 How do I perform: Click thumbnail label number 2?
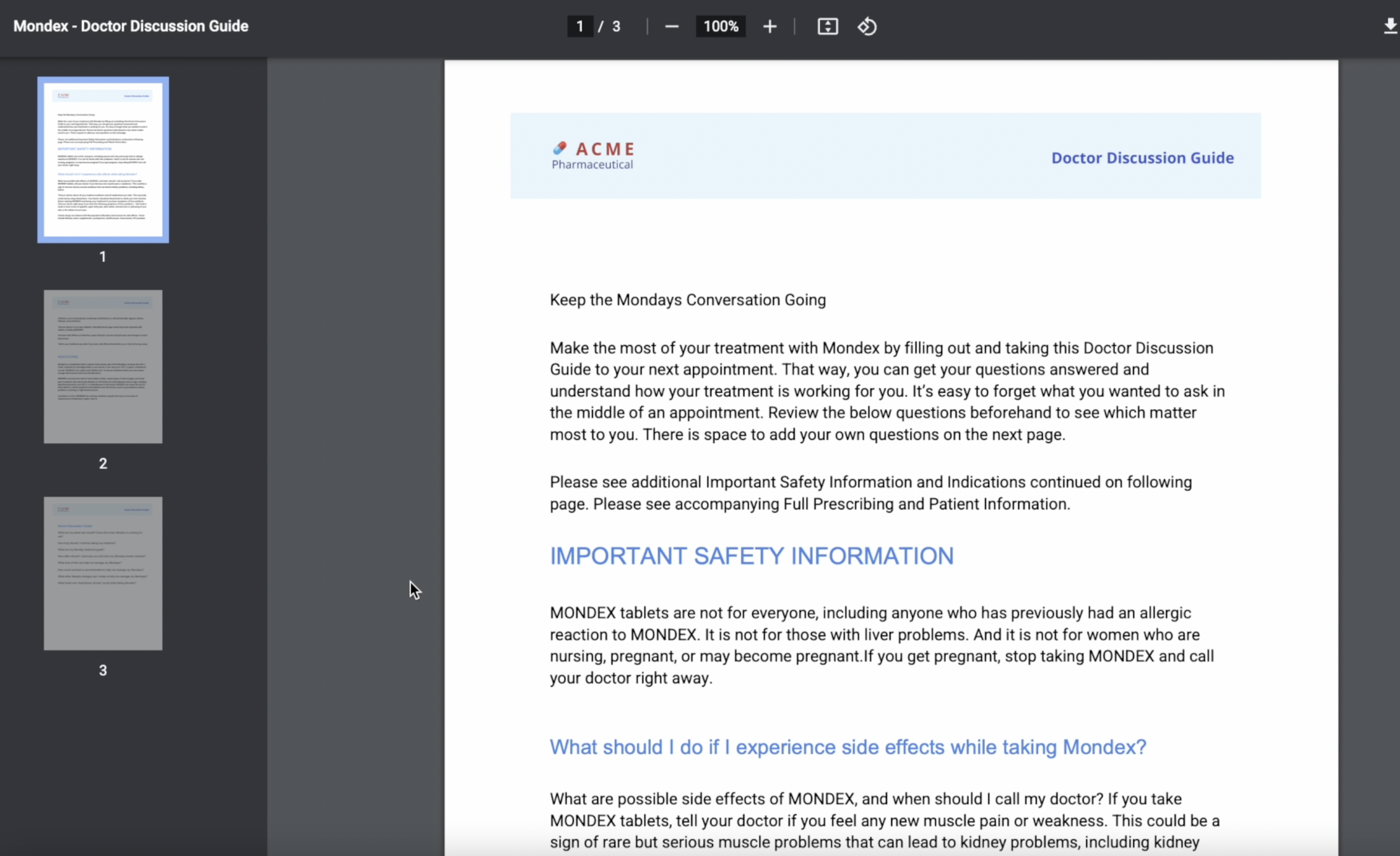(103, 463)
